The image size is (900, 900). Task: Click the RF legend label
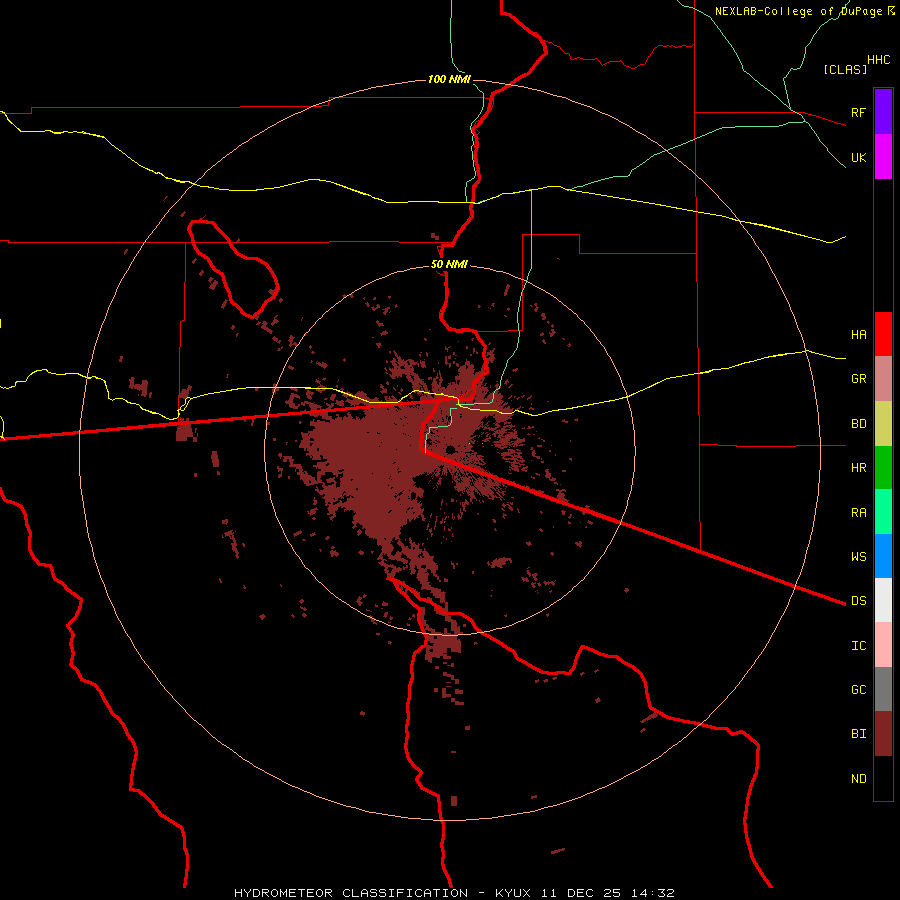(x=858, y=112)
